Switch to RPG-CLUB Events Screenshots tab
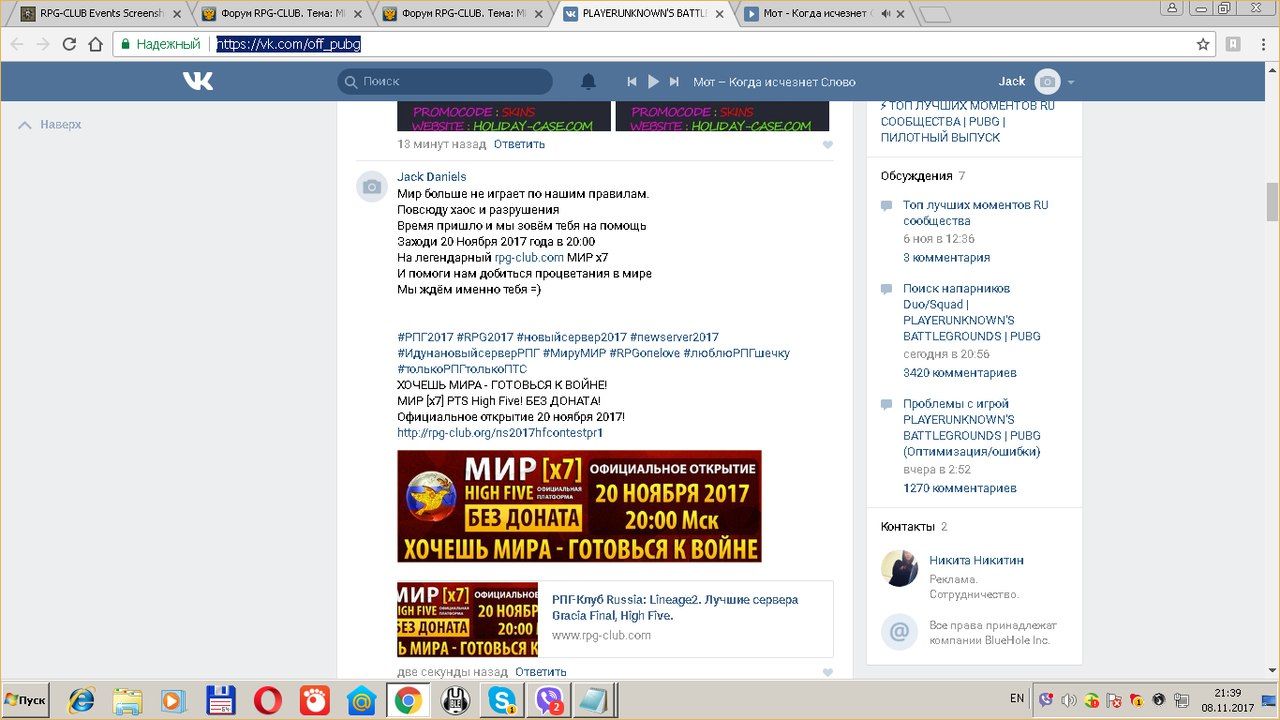The height and width of the screenshot is (720, 1280). click(x=93, y=14)
